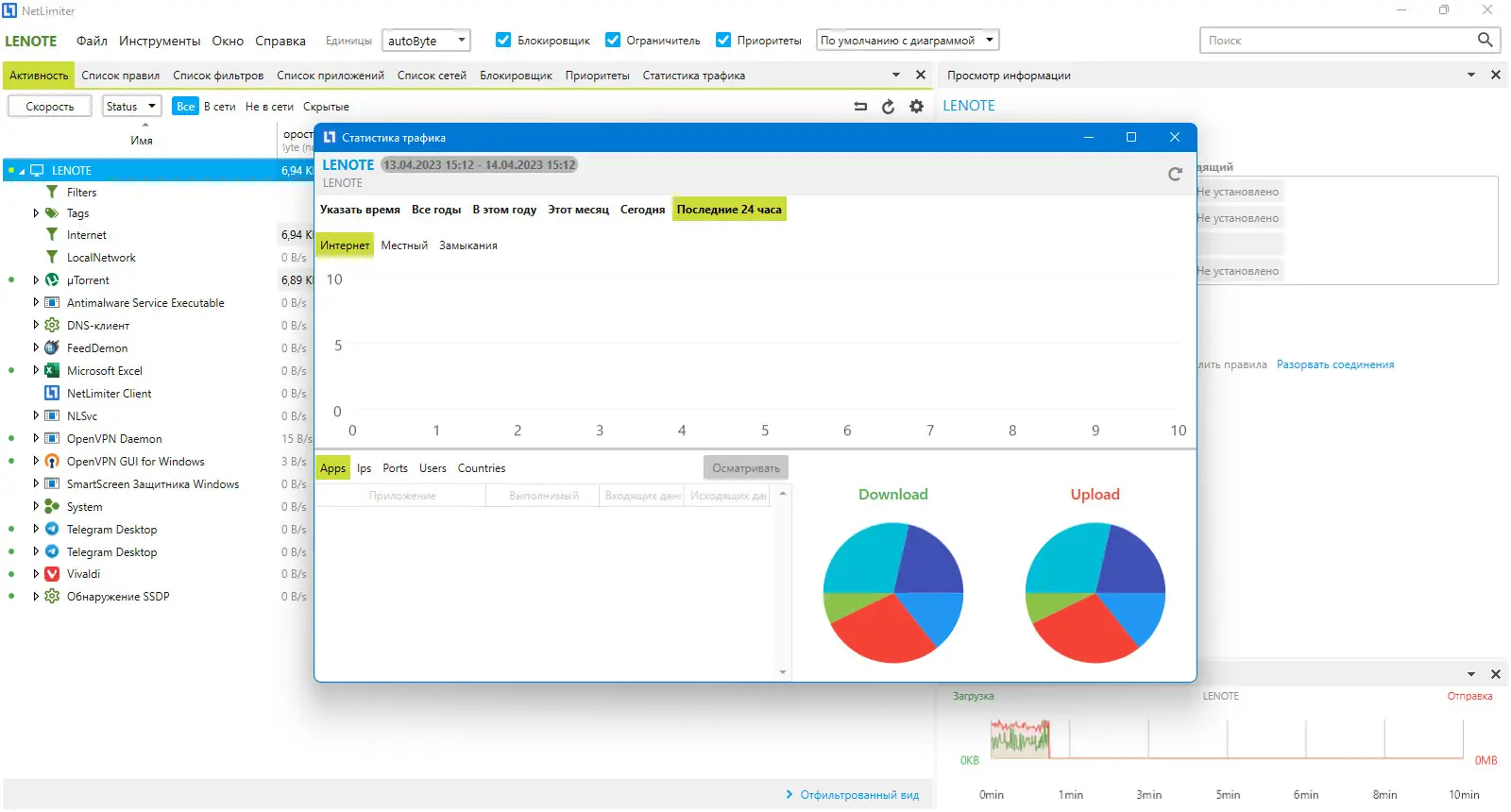Toggle the Приоритеты checkbox
Screen dimensions: 1511x812
coord(723,40)
